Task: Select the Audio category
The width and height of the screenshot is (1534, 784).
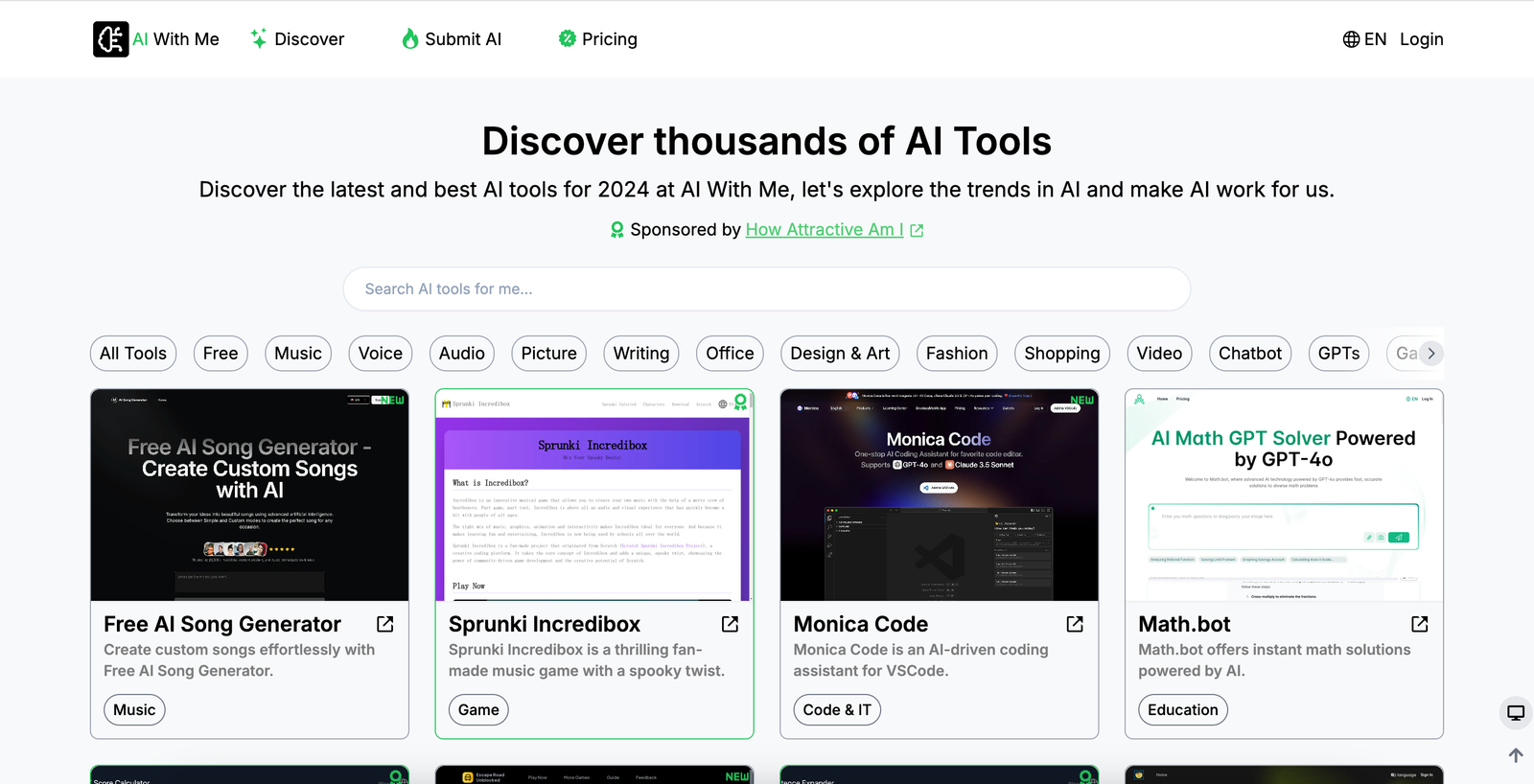Action: click(x=462, y=354)
